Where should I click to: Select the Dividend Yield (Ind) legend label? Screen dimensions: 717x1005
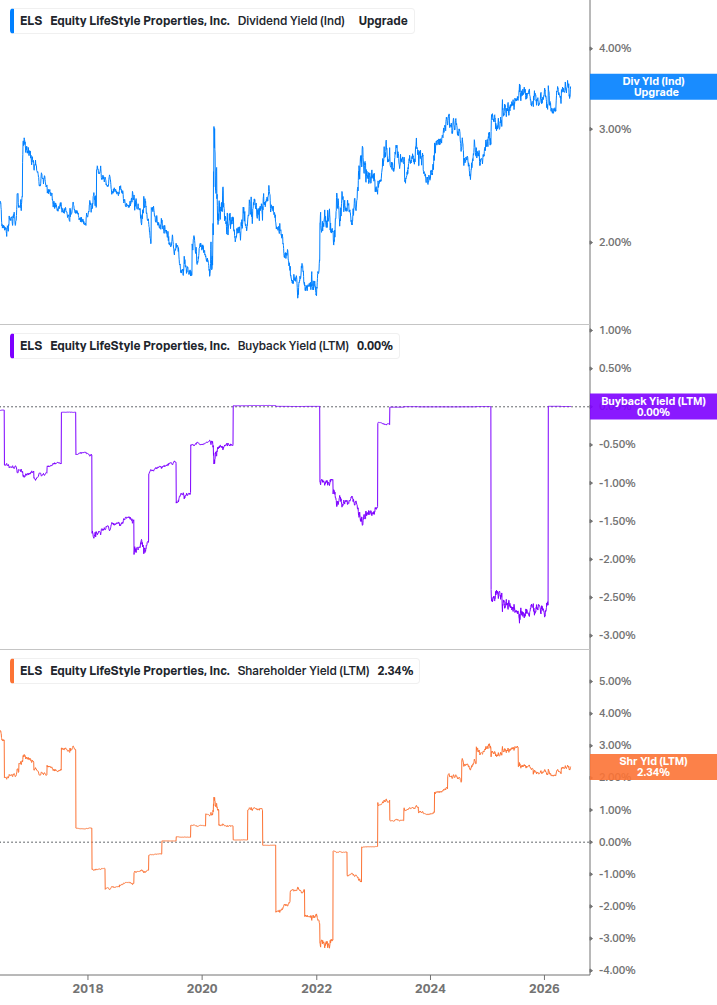pos(291,21)
